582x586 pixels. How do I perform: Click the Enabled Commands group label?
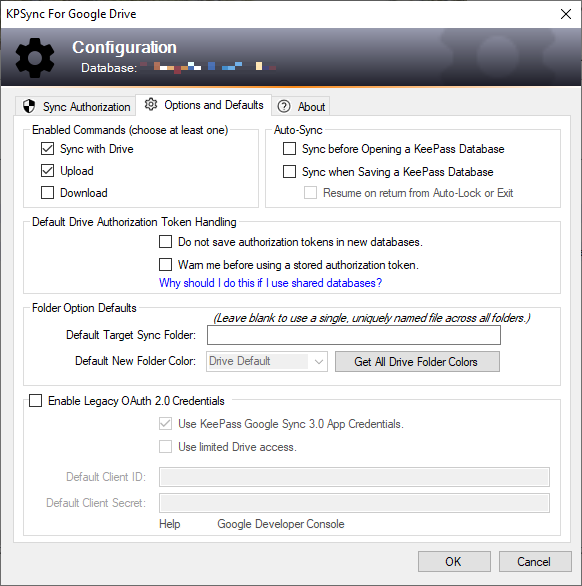[130, 130]
